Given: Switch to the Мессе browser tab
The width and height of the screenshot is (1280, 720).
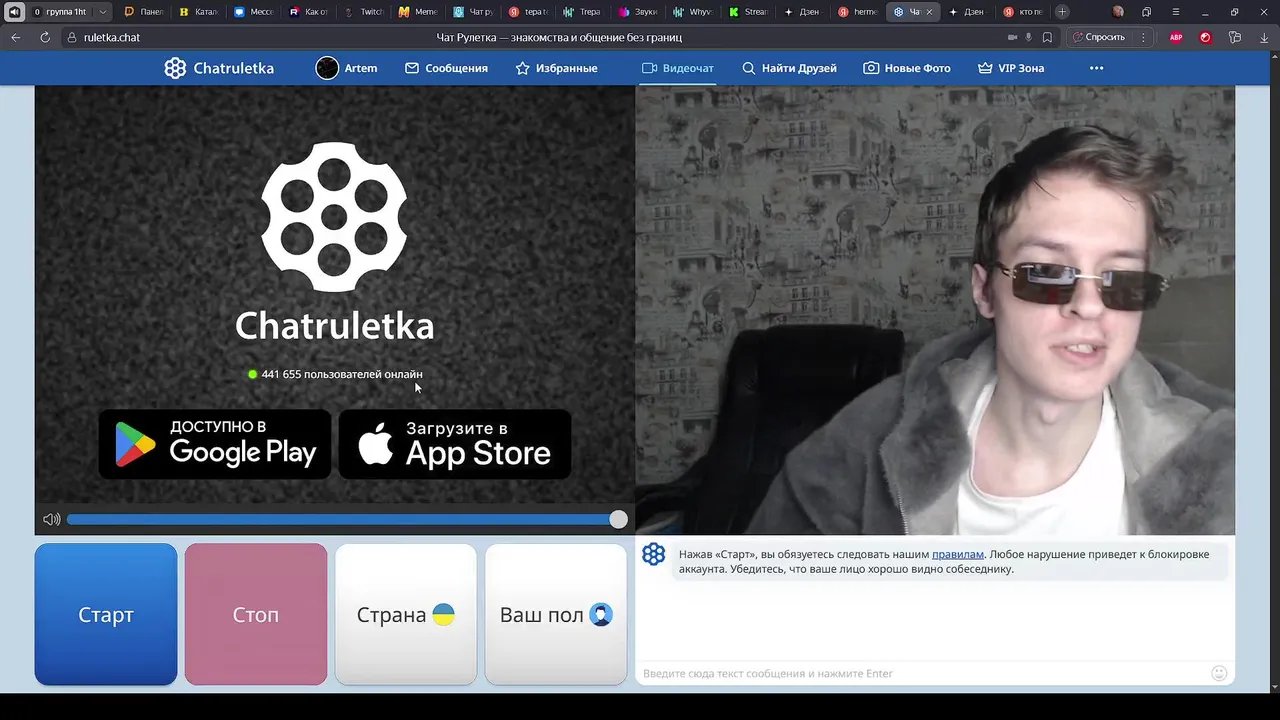Looking at the screenshot, I should (253, 12).
